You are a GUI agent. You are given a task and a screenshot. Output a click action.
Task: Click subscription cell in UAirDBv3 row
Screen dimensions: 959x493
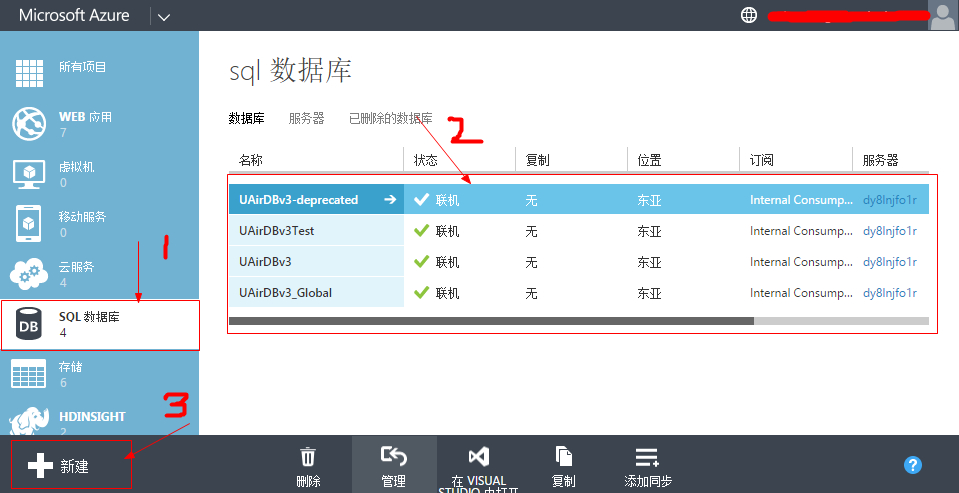pyautogui.click(x=801, y=262)
